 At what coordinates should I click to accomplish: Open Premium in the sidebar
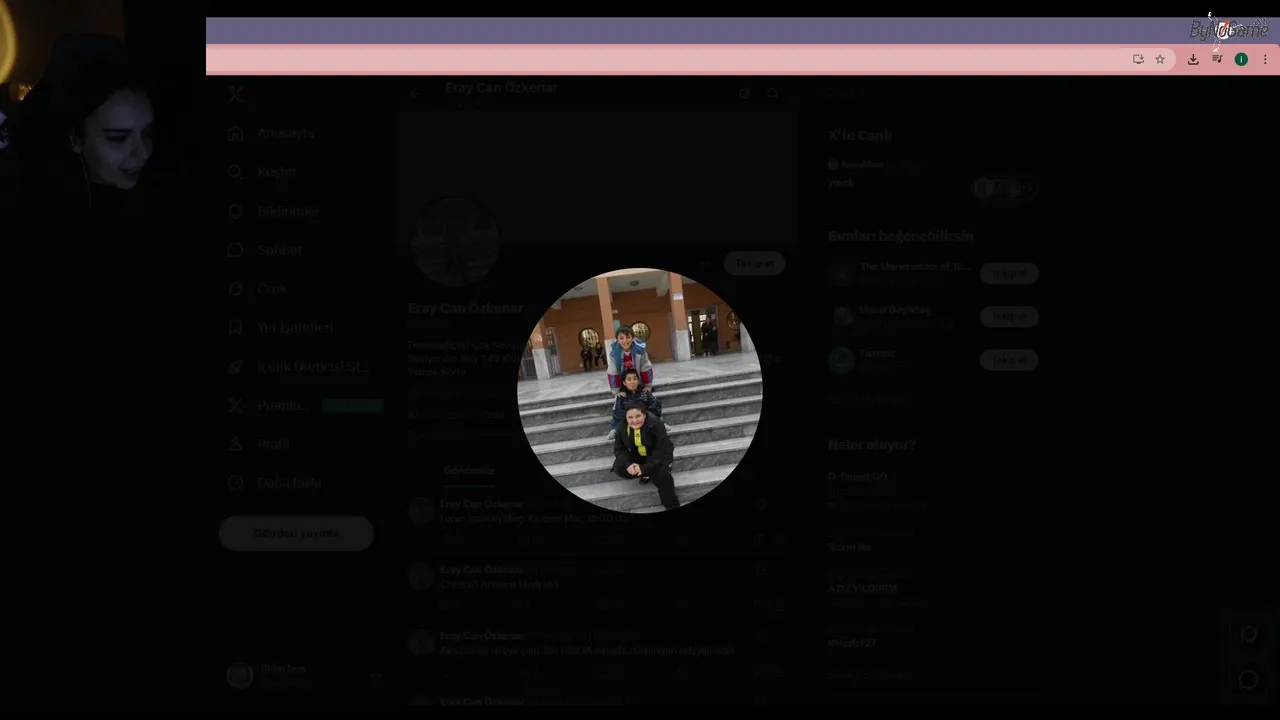[303, 405]
